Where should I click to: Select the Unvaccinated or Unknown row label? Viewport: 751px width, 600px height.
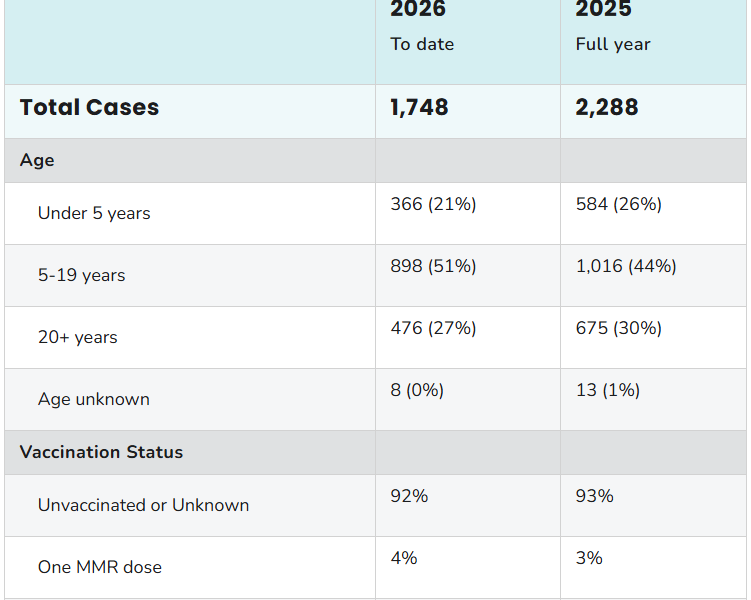click(x=143, y=505)
